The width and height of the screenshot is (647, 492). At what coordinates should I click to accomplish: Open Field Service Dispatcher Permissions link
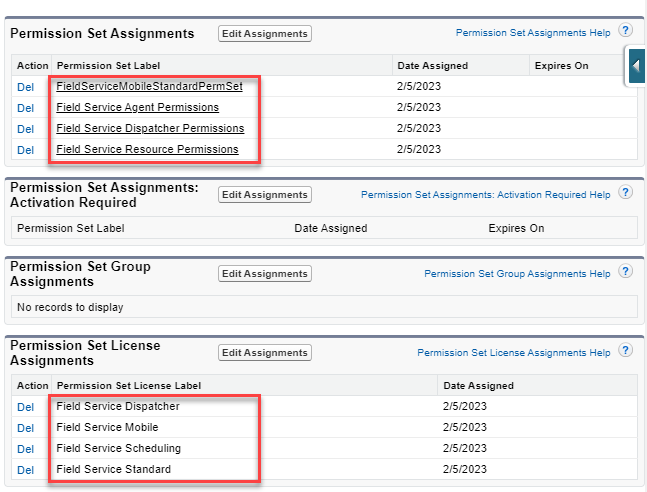click(x=150, y=128)
